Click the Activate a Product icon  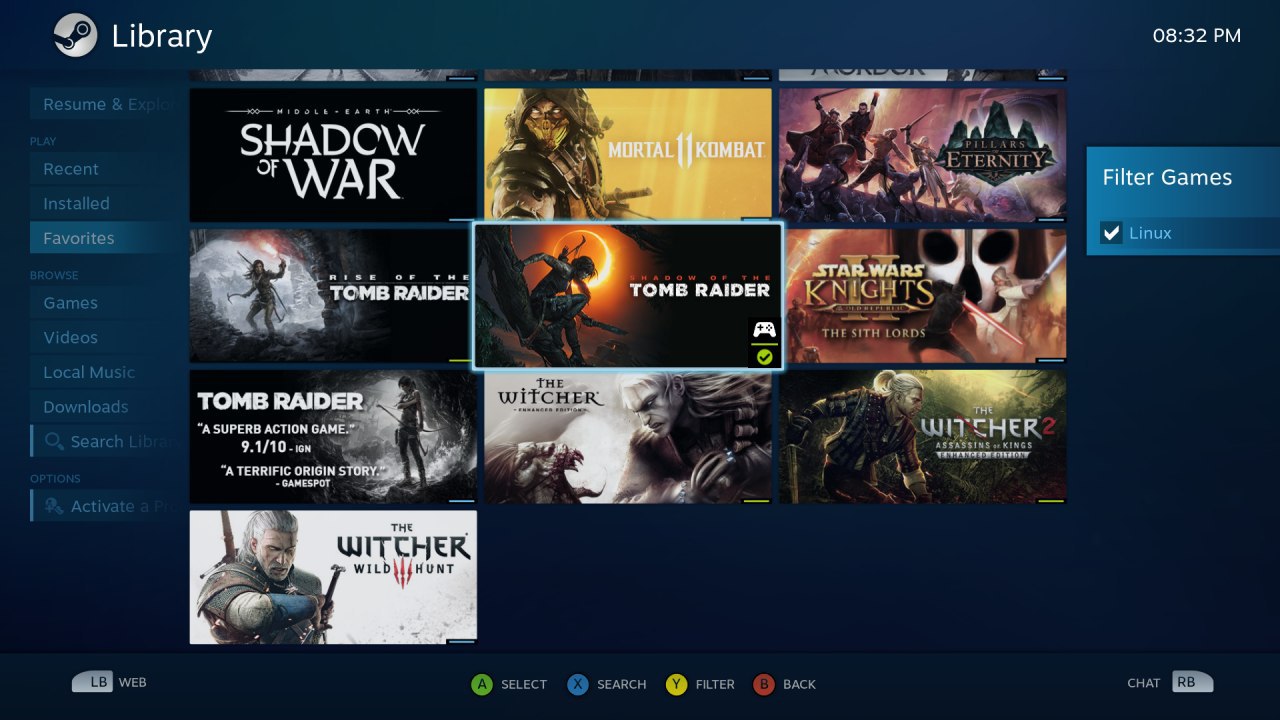pos(54,506)
